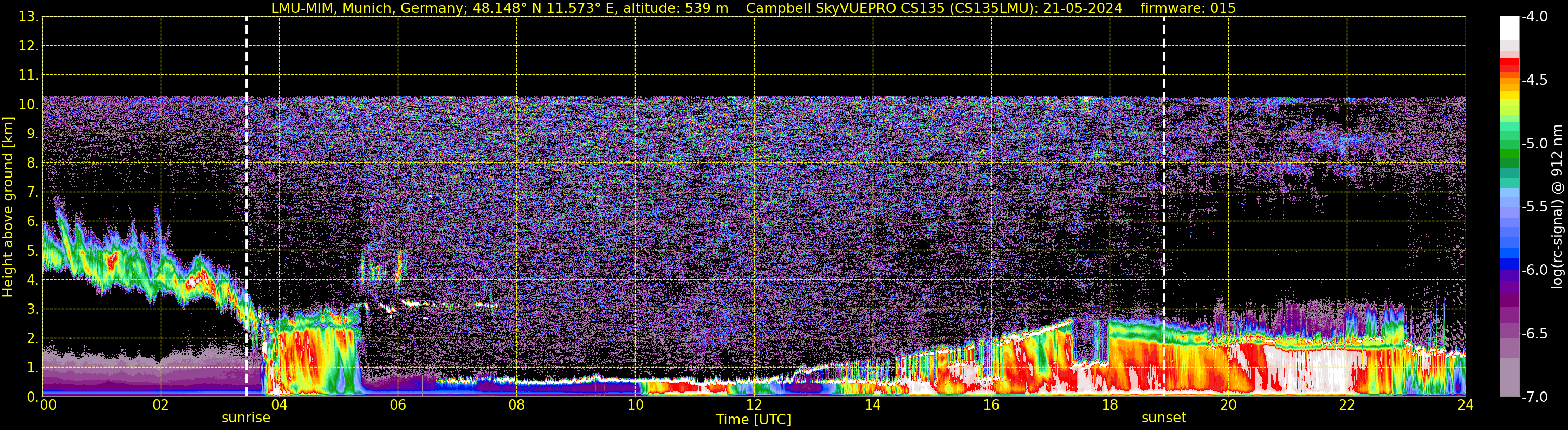This screenshot has width=1568, height=430.
Task: Select the 'sunset' label below the axis
Action: tap(1164, 417)
